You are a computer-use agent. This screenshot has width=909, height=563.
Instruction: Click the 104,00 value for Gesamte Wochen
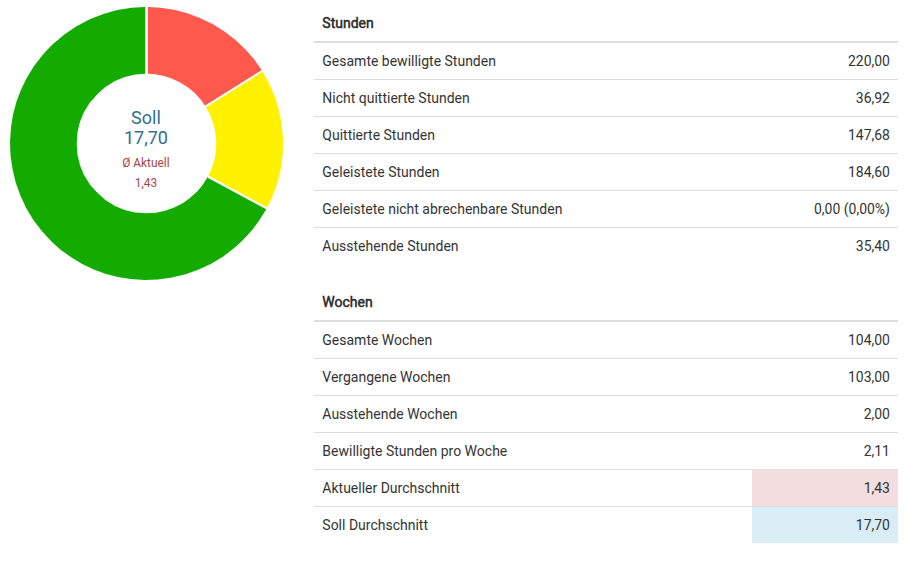click(868, 340)
